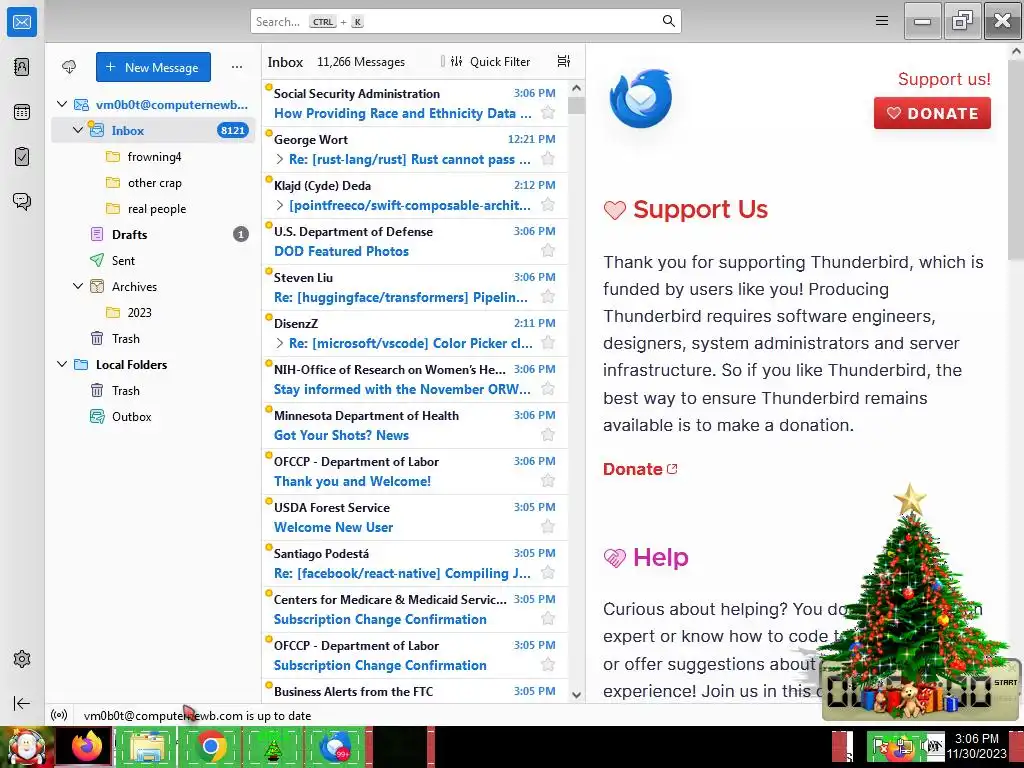
Task: Open File Explorer from the taskbar
Action: click(x=148, y=746)
